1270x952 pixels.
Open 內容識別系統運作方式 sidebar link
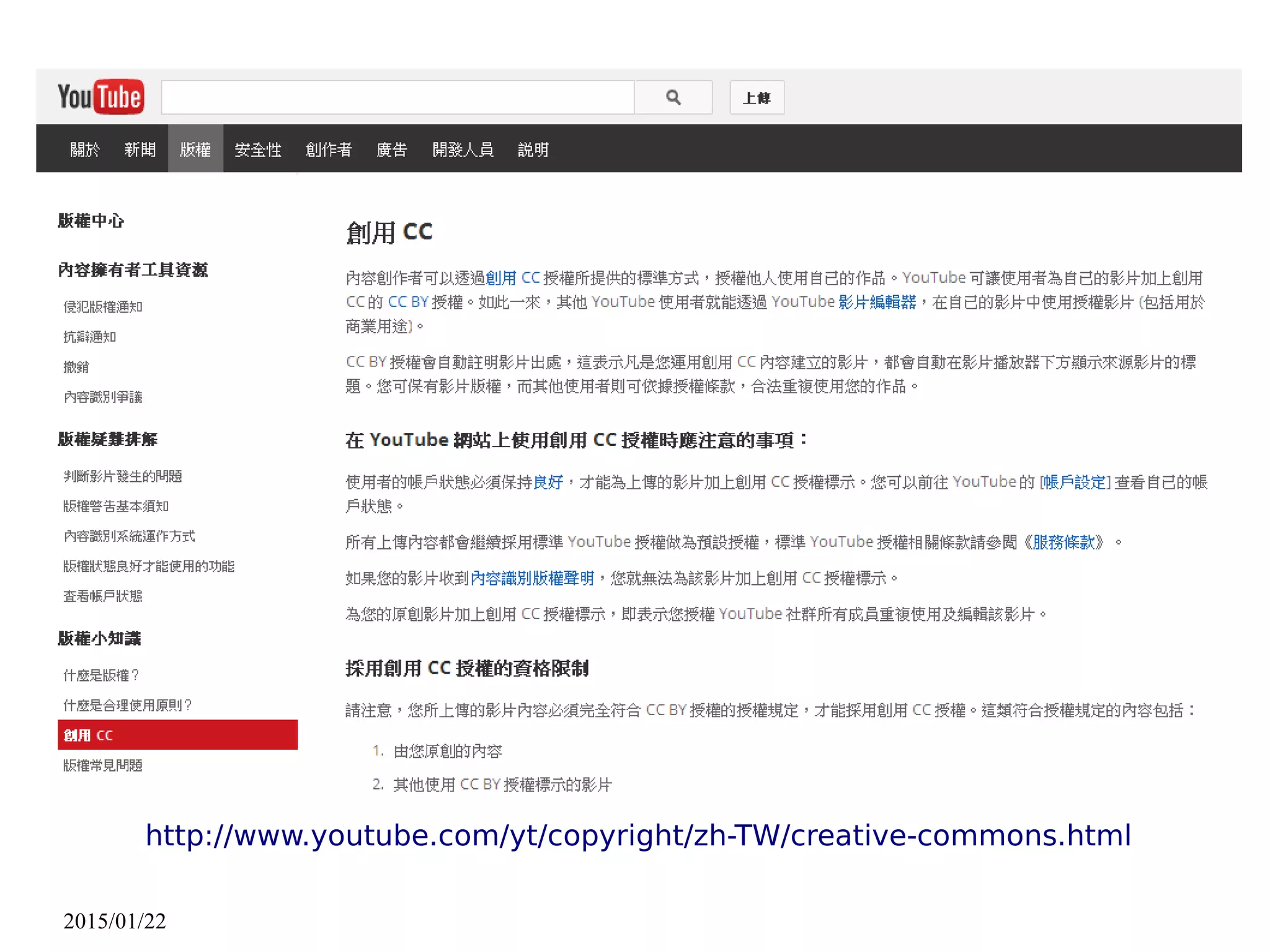pos(130,536)
